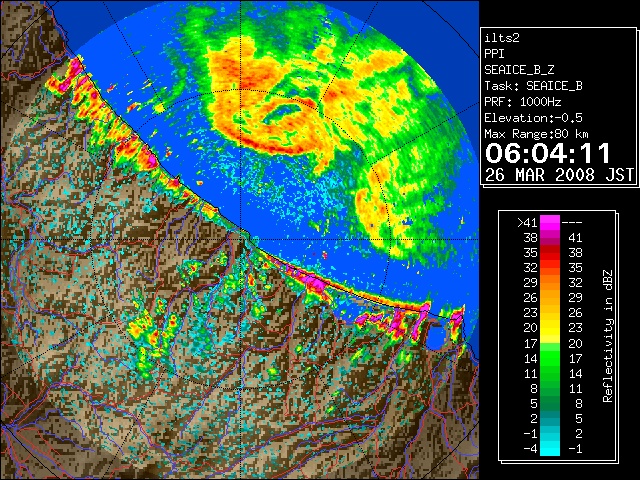The height and width of the screenshot is (480, 640).
Task: Click the magenta >41 dBZ color swatch
Action: coord(549,223)
